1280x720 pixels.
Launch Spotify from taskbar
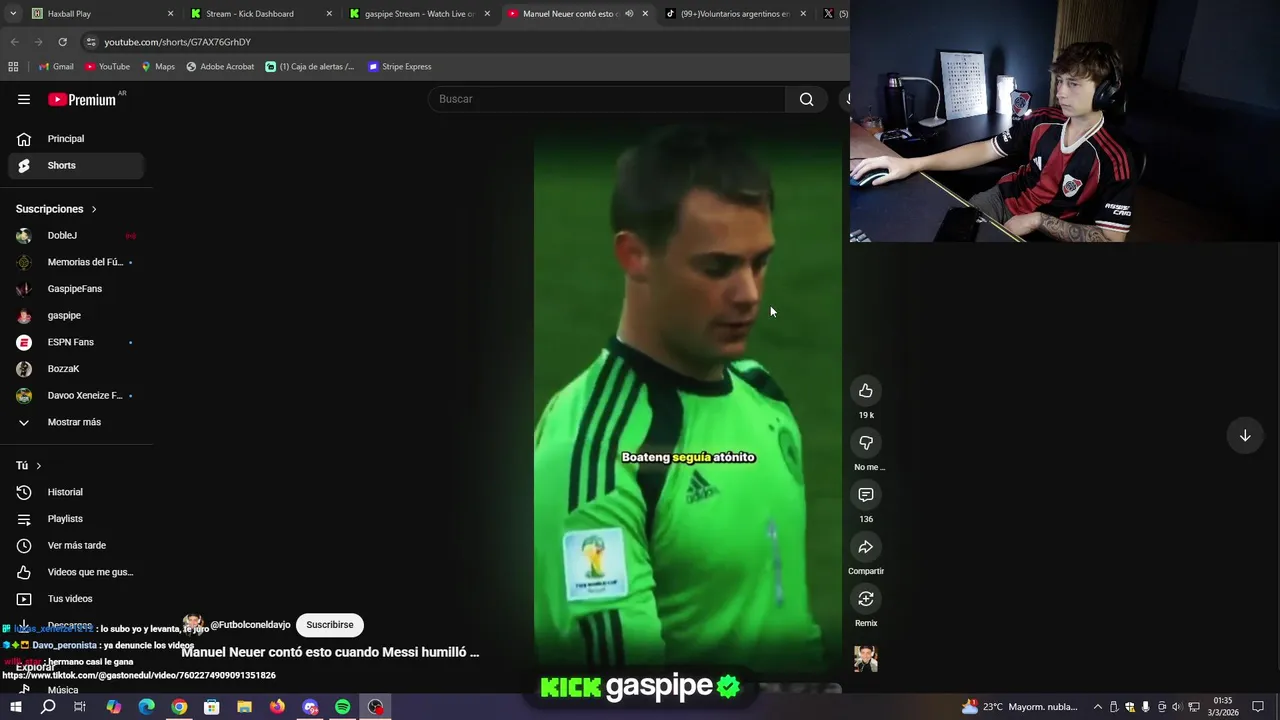point(343,707)
